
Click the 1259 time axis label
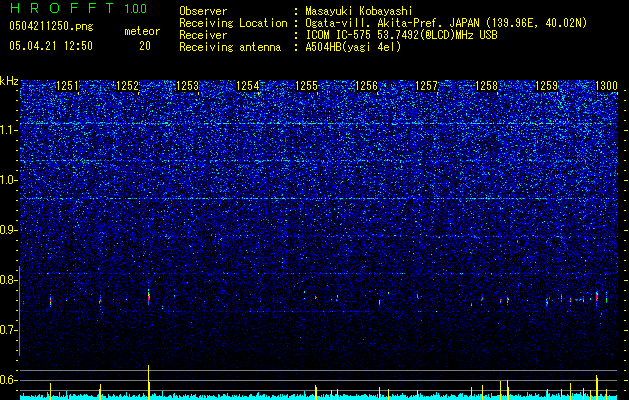pos(546,86)
